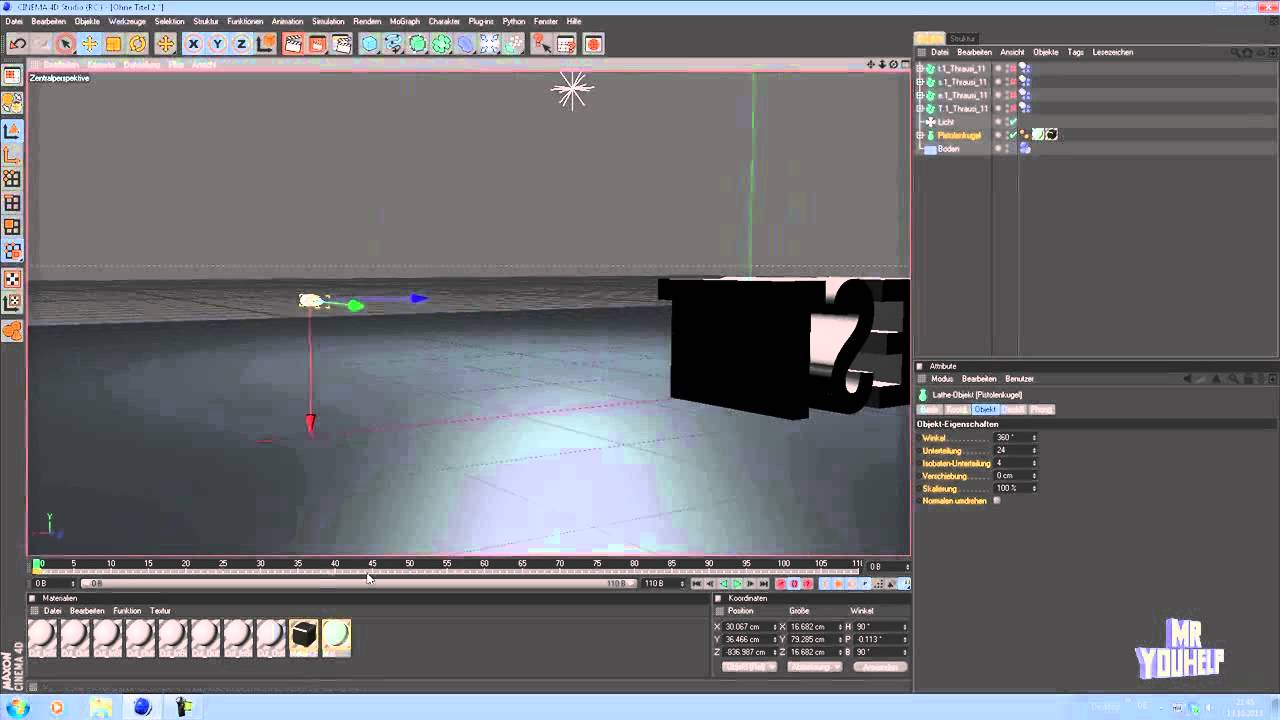The image size is (1280, 720).
Task: Expand the Pistolenkugel object
Action: (x=921, y=135)
